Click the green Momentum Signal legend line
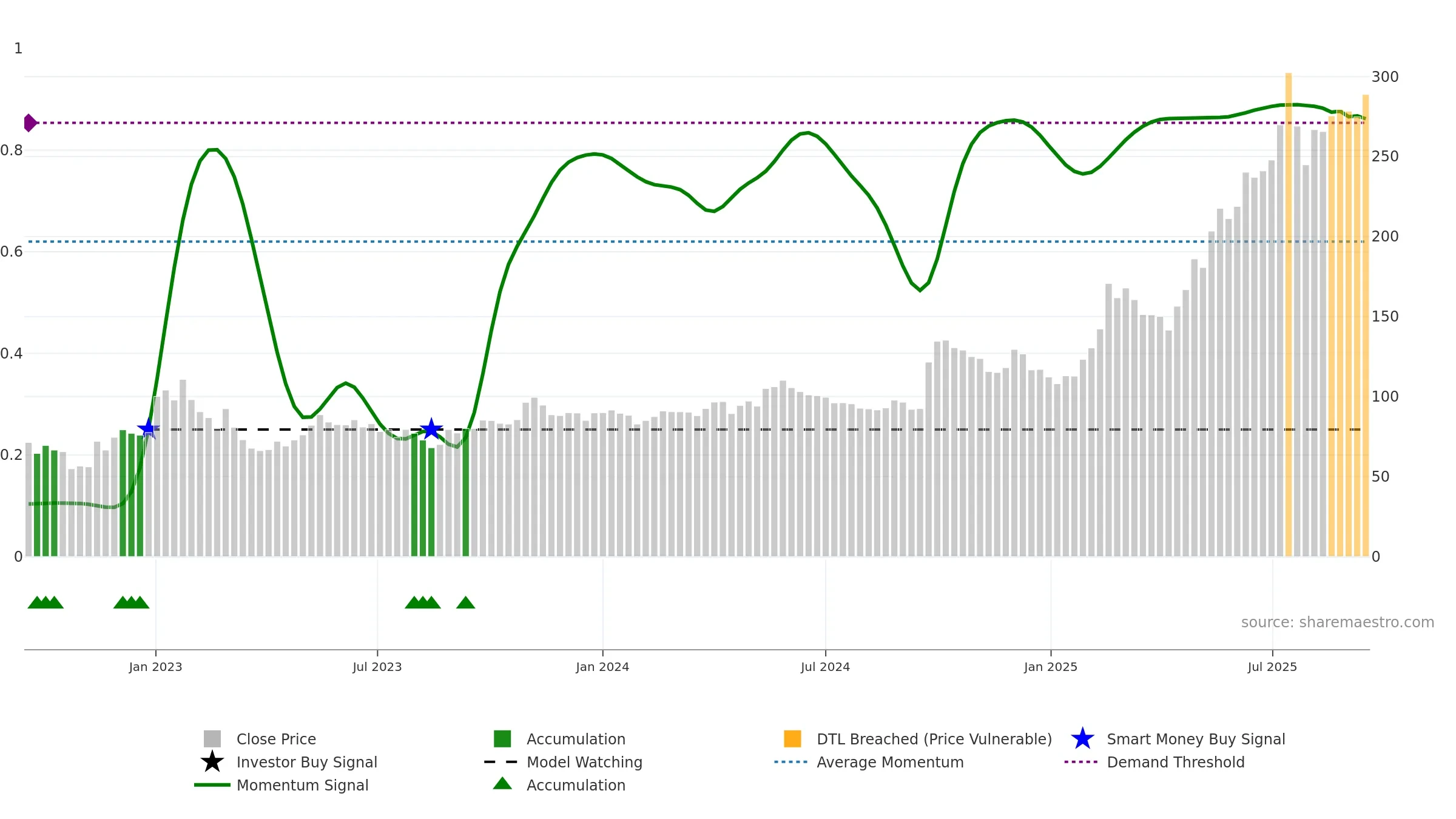The height and width of the screenshot is (819, 1456). pyautogui.click(x=212, y=785)
